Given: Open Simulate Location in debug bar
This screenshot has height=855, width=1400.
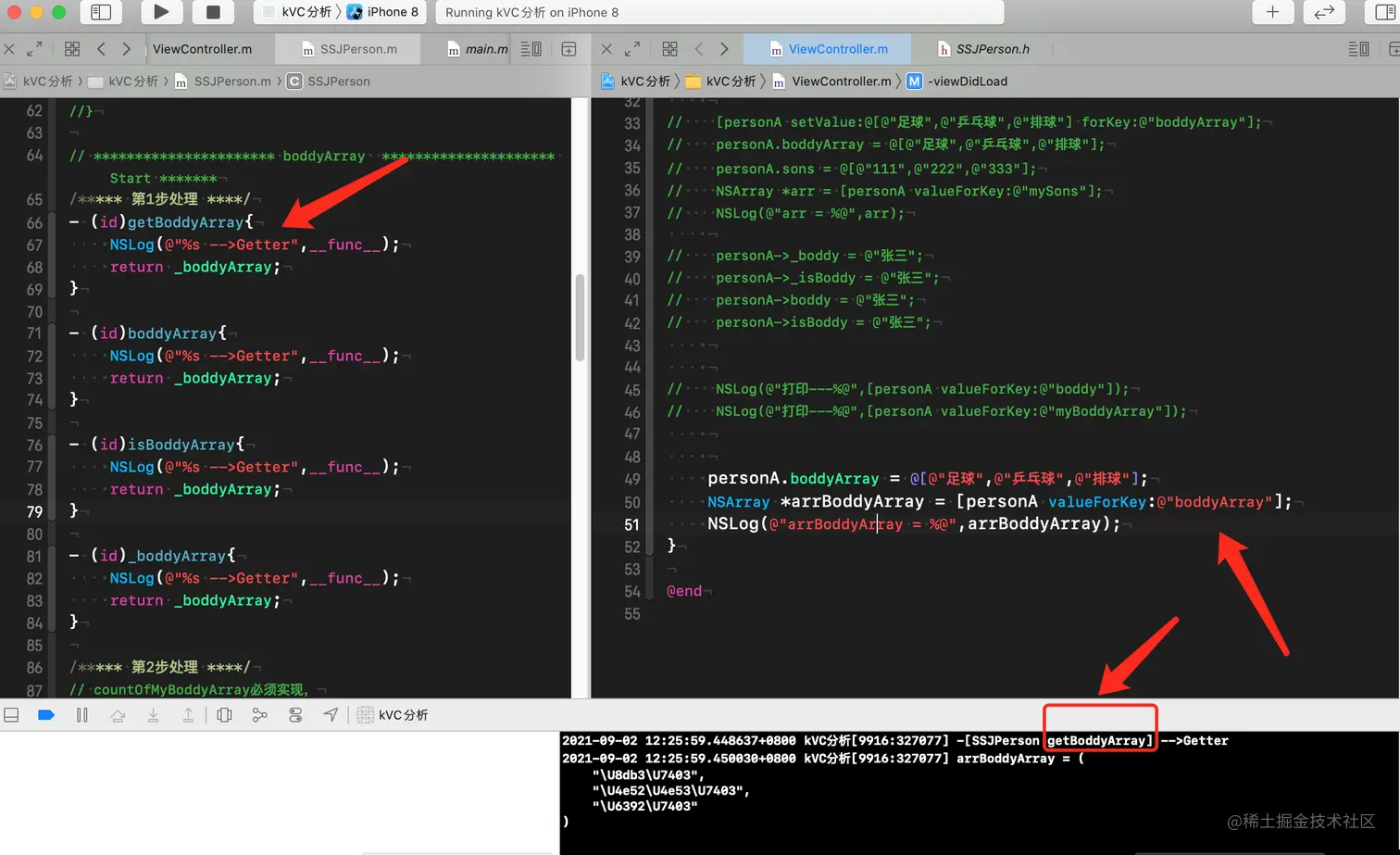Looking at the screenshot, I should coord(331,715).
